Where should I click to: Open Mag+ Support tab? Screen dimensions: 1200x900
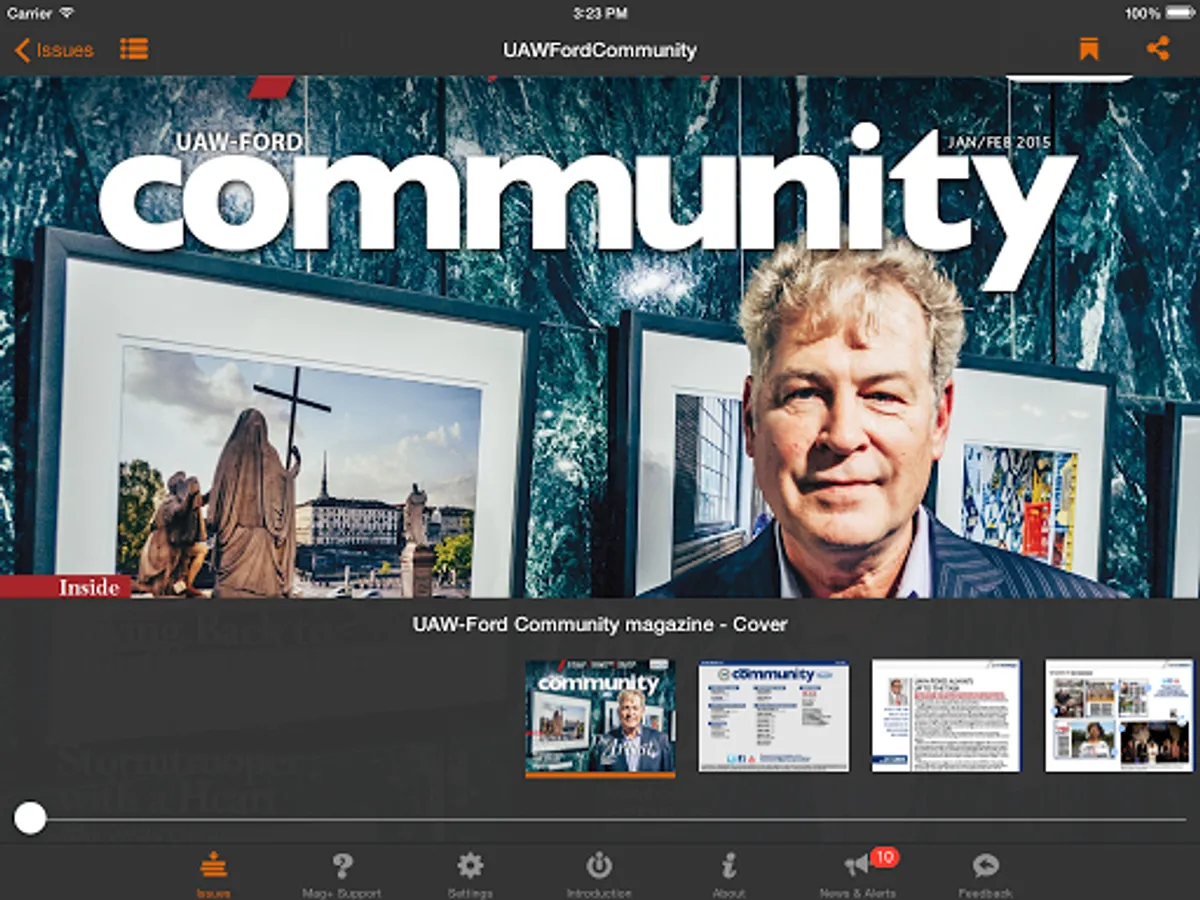coord(342,876)
